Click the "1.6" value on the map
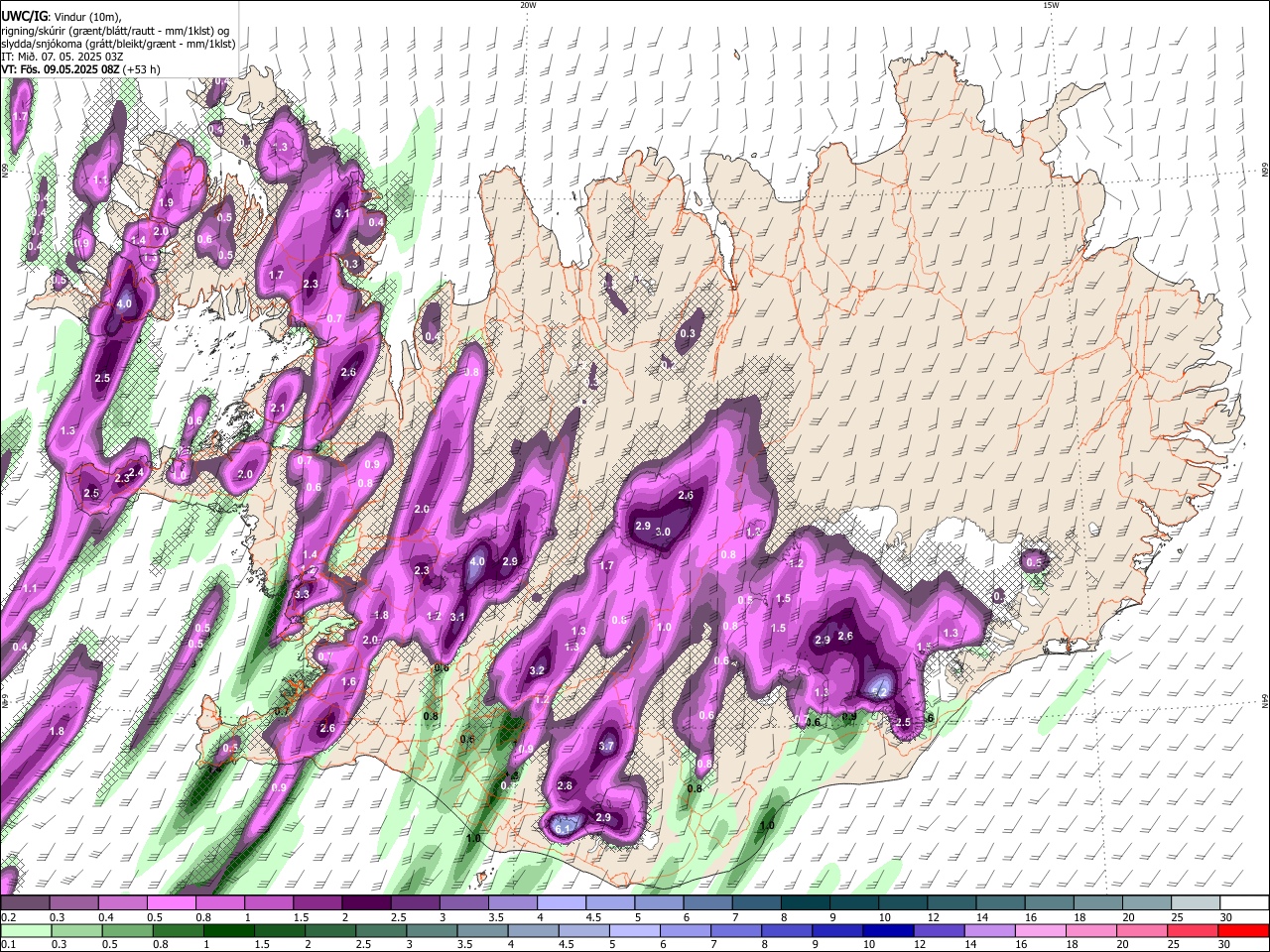 (348, 682)
